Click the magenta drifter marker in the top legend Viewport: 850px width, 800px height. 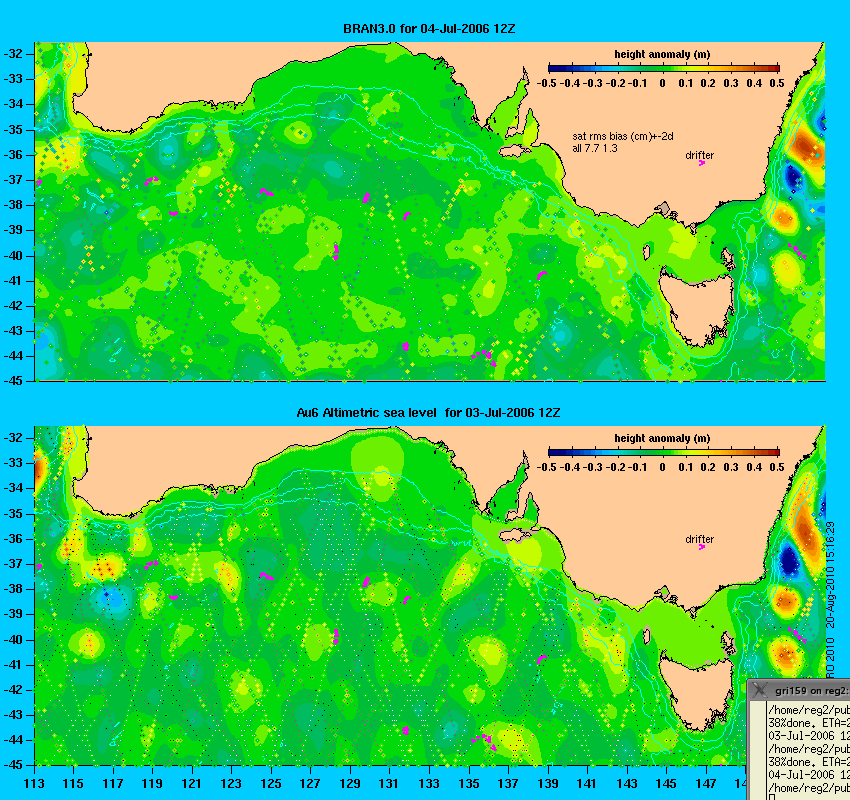tap(701, 163)
